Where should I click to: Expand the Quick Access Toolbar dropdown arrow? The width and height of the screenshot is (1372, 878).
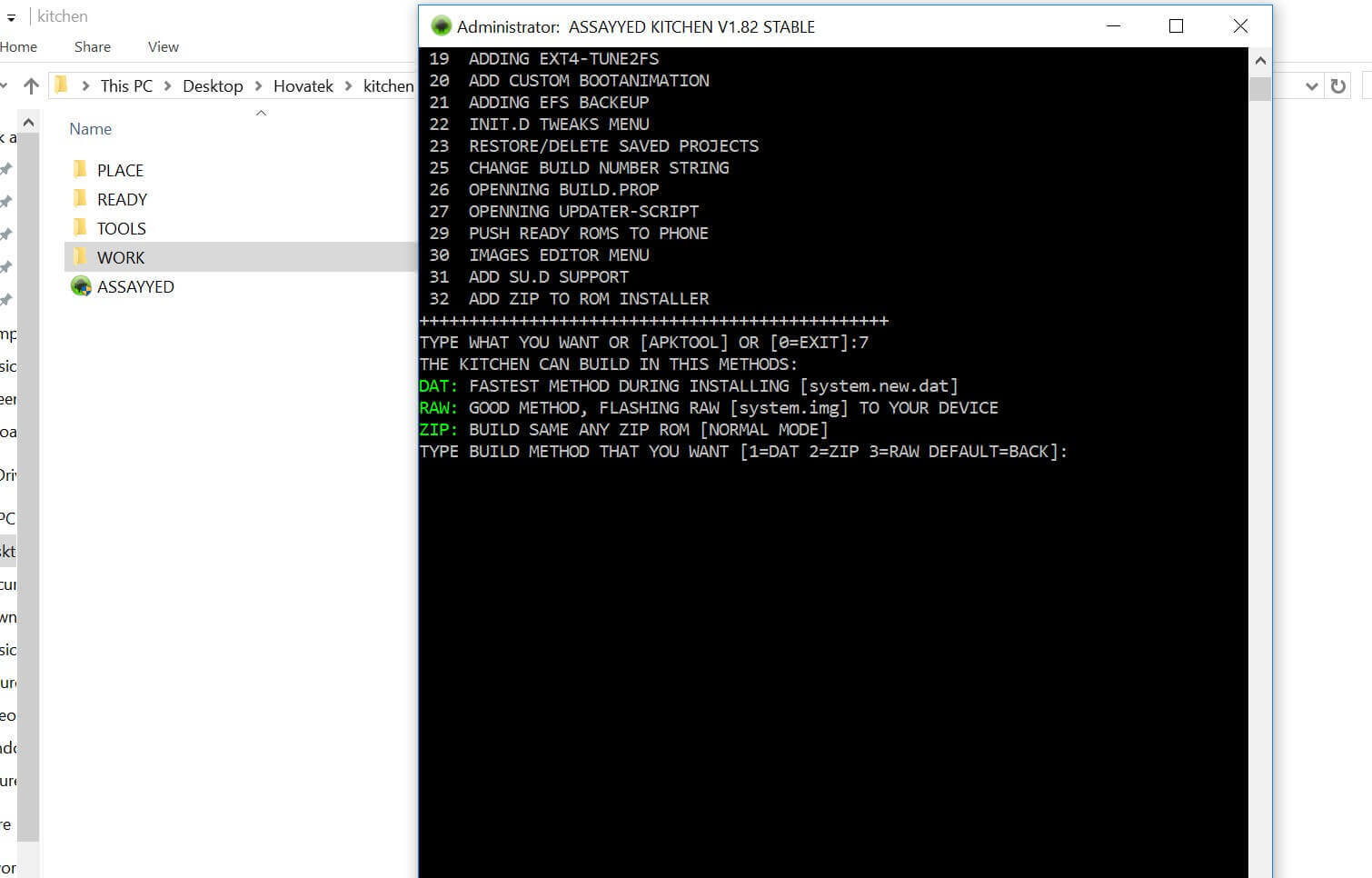pos(10,16)
